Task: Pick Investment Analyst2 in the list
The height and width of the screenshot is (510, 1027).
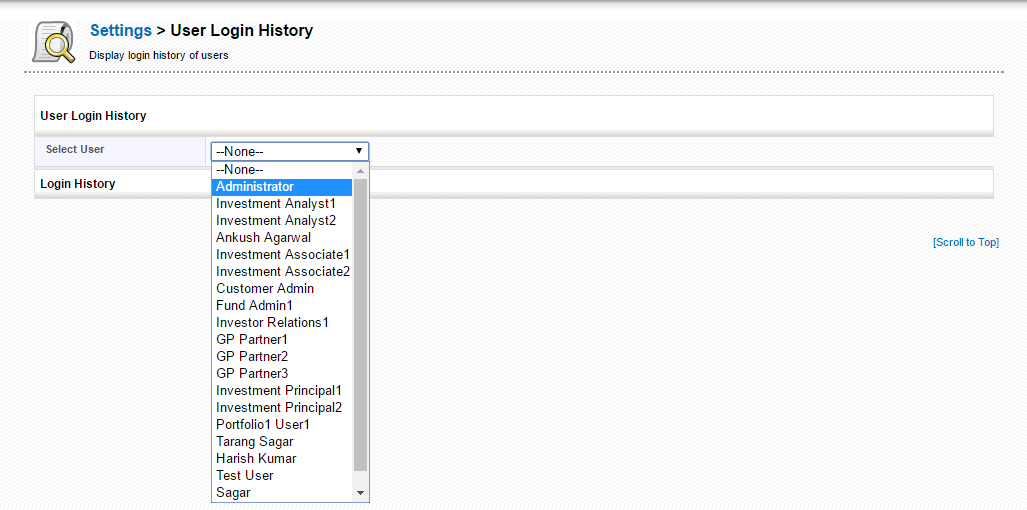Action: [276, 221]
